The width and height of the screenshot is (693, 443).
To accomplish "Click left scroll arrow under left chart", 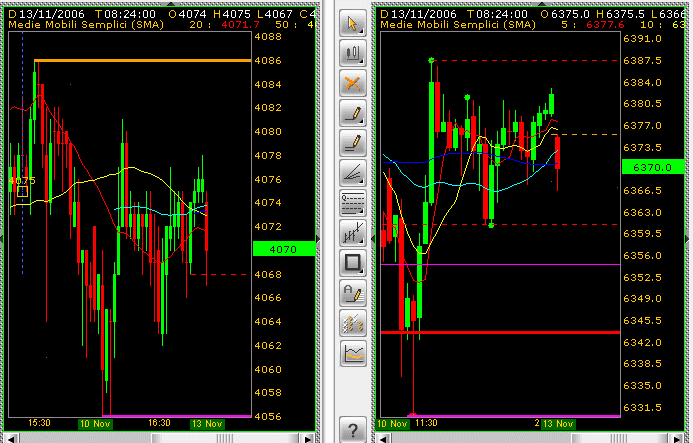I will (x=11, y=439).
